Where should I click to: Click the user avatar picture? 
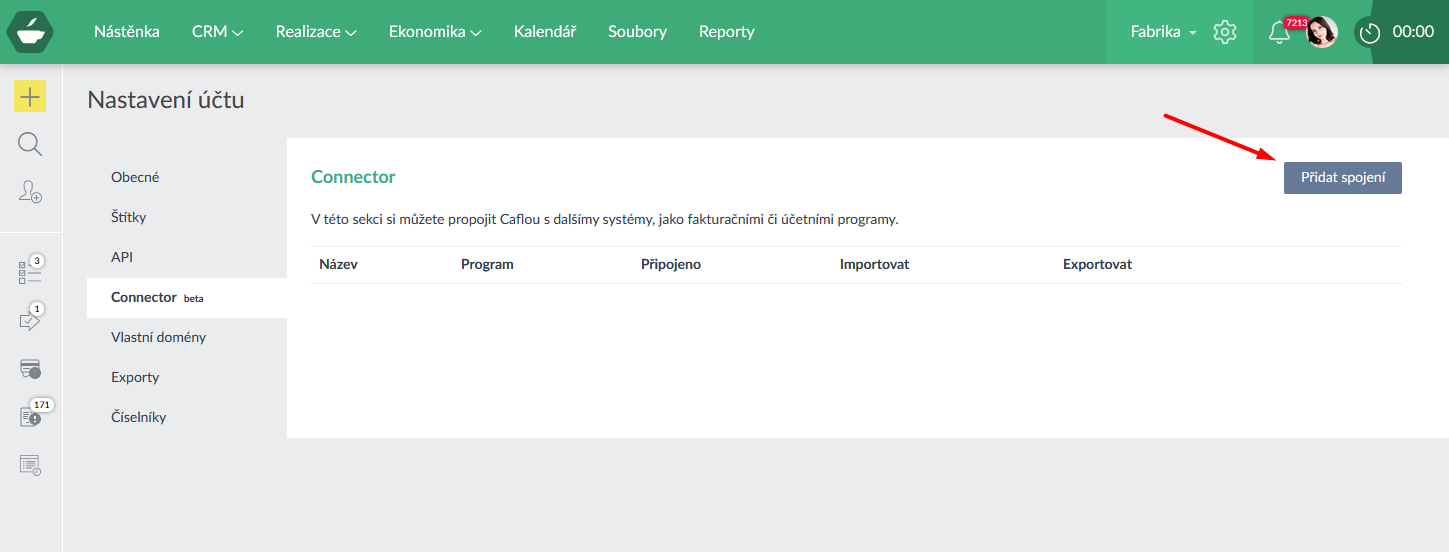[x=1322, y=32]
